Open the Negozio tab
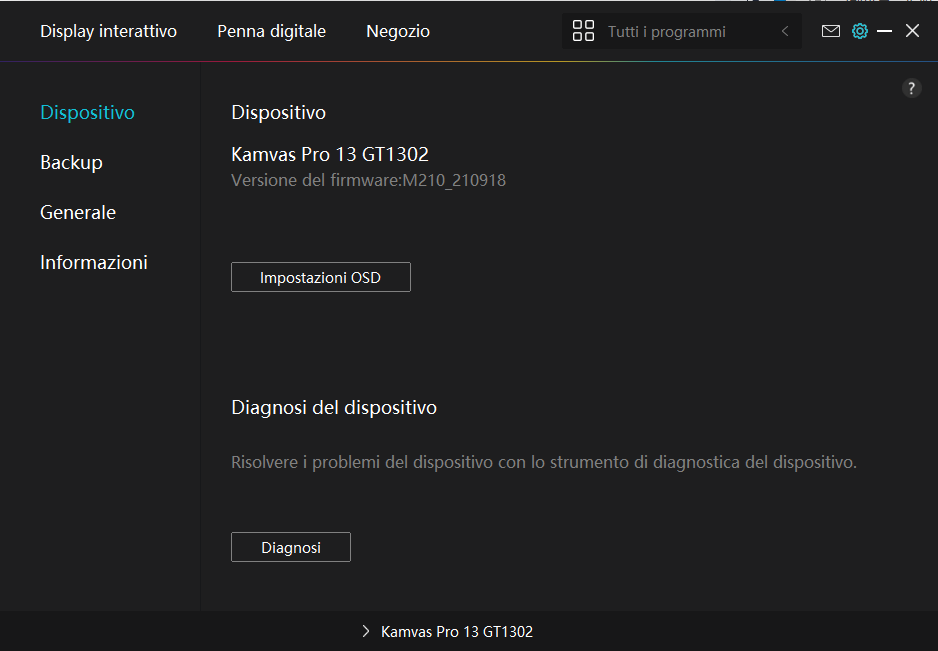Viewport: 938px width, 651px height. point(398,31)
